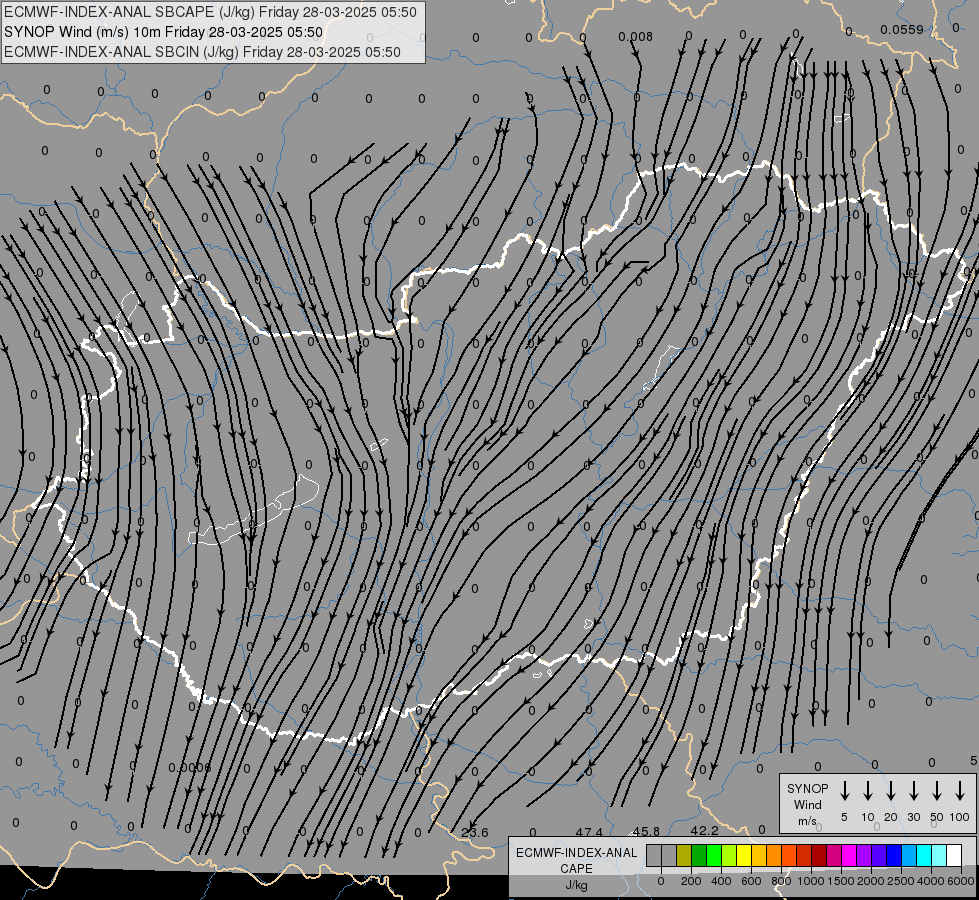
Task: Select the 2500 tick label on CAPE scale
Action: (901, 881)
